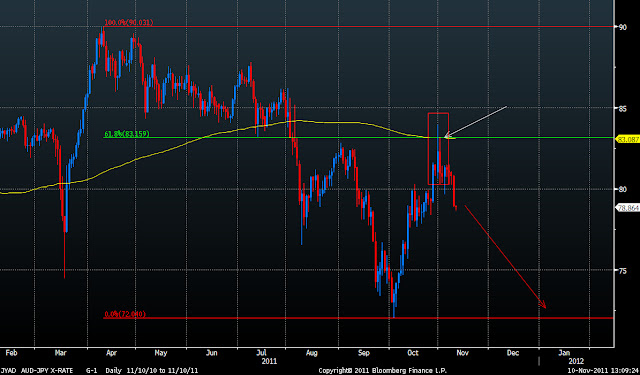640x375 pixels.
Task: Select the Mar label on time axis
Action: 60,352
